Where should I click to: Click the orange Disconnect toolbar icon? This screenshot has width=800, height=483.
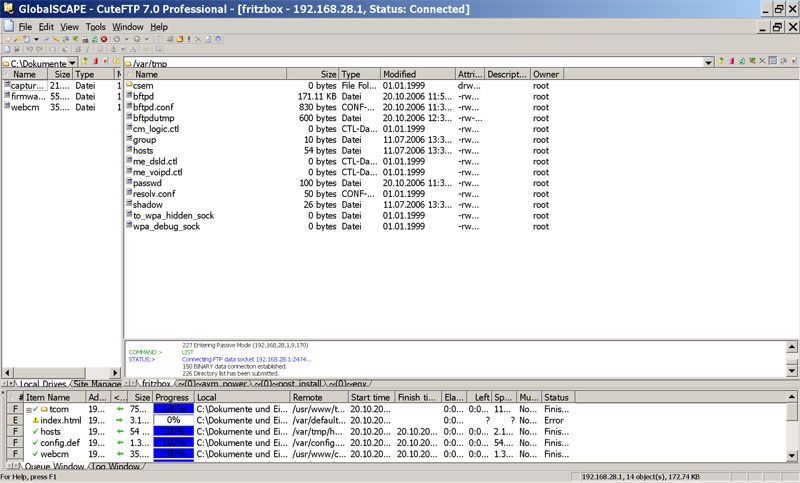57,39
